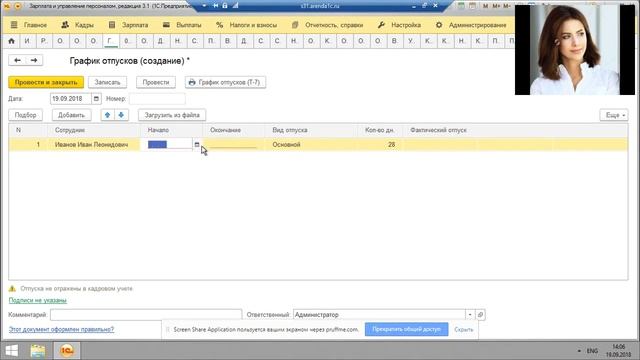This screenshot has height=360, width=640.
Task: Show hidden system tray icons
Action: (x=579, y=351)
